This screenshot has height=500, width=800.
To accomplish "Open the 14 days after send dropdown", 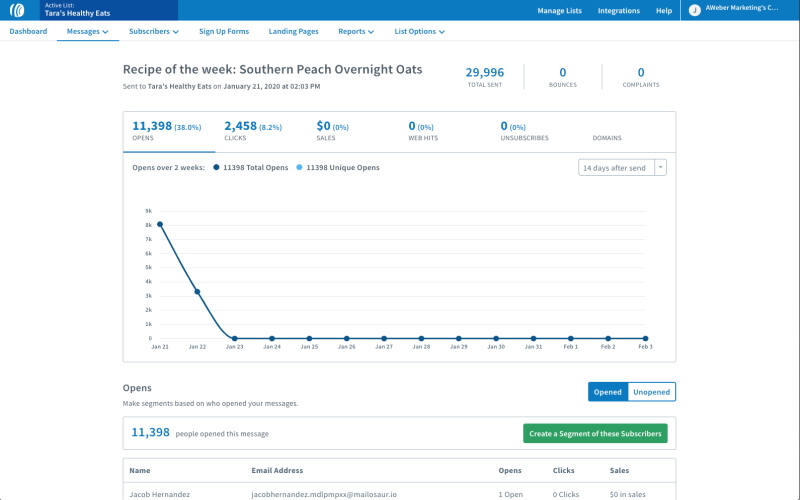I will [x=622, y=168].
